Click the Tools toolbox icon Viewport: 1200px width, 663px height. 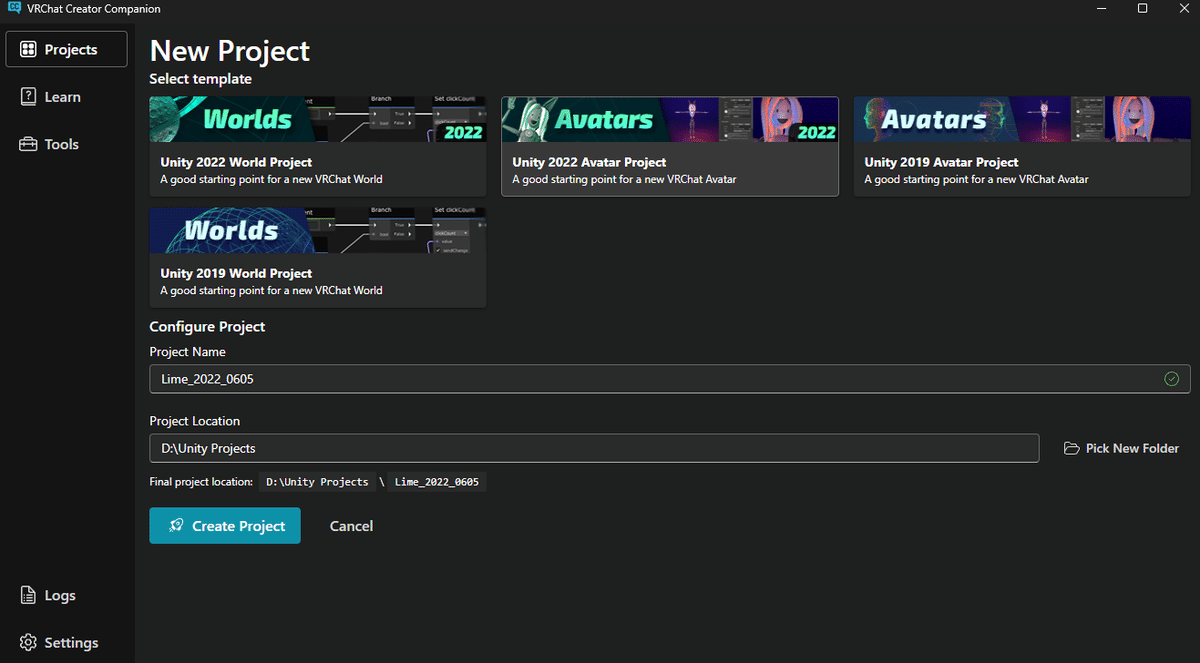click(x=28, y=144)
